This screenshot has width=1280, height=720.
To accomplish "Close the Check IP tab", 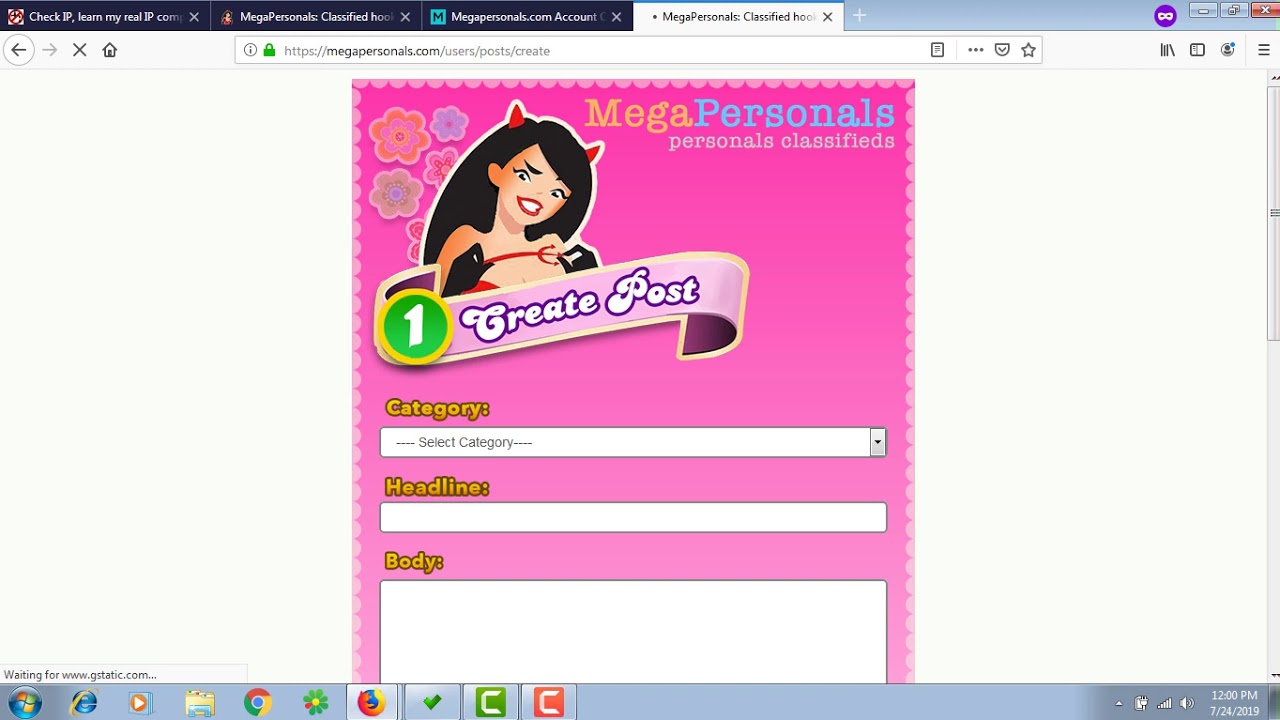I will click(x=194, y=17).
